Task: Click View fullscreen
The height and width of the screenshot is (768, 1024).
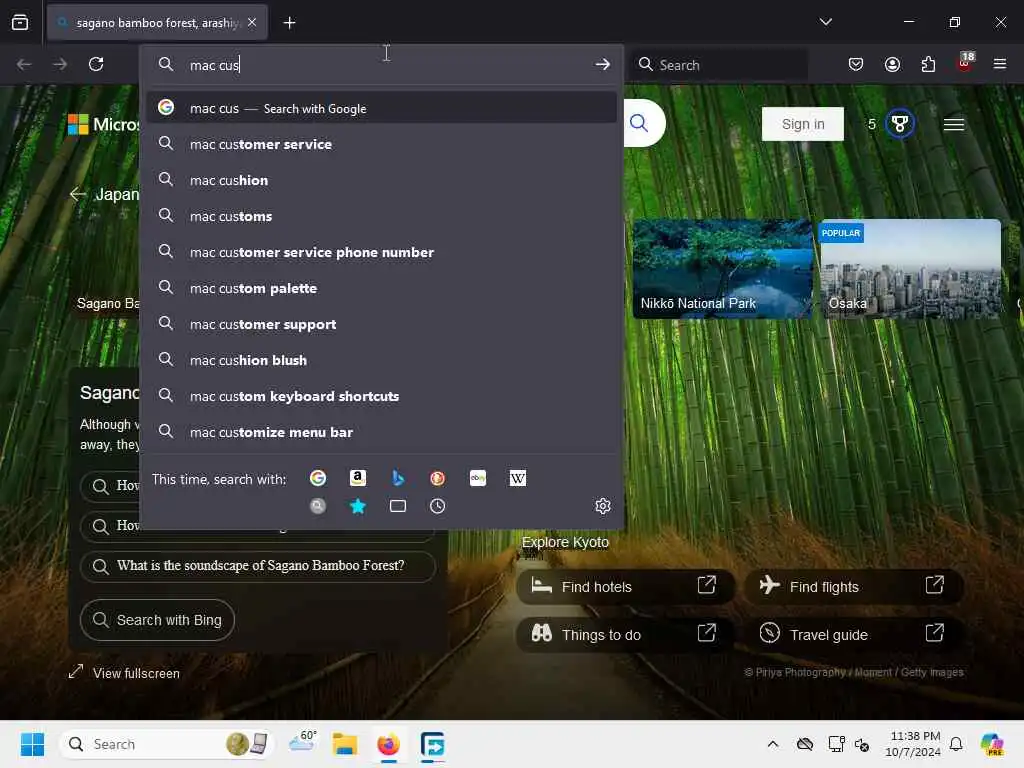Action: (x=124, y=673)
